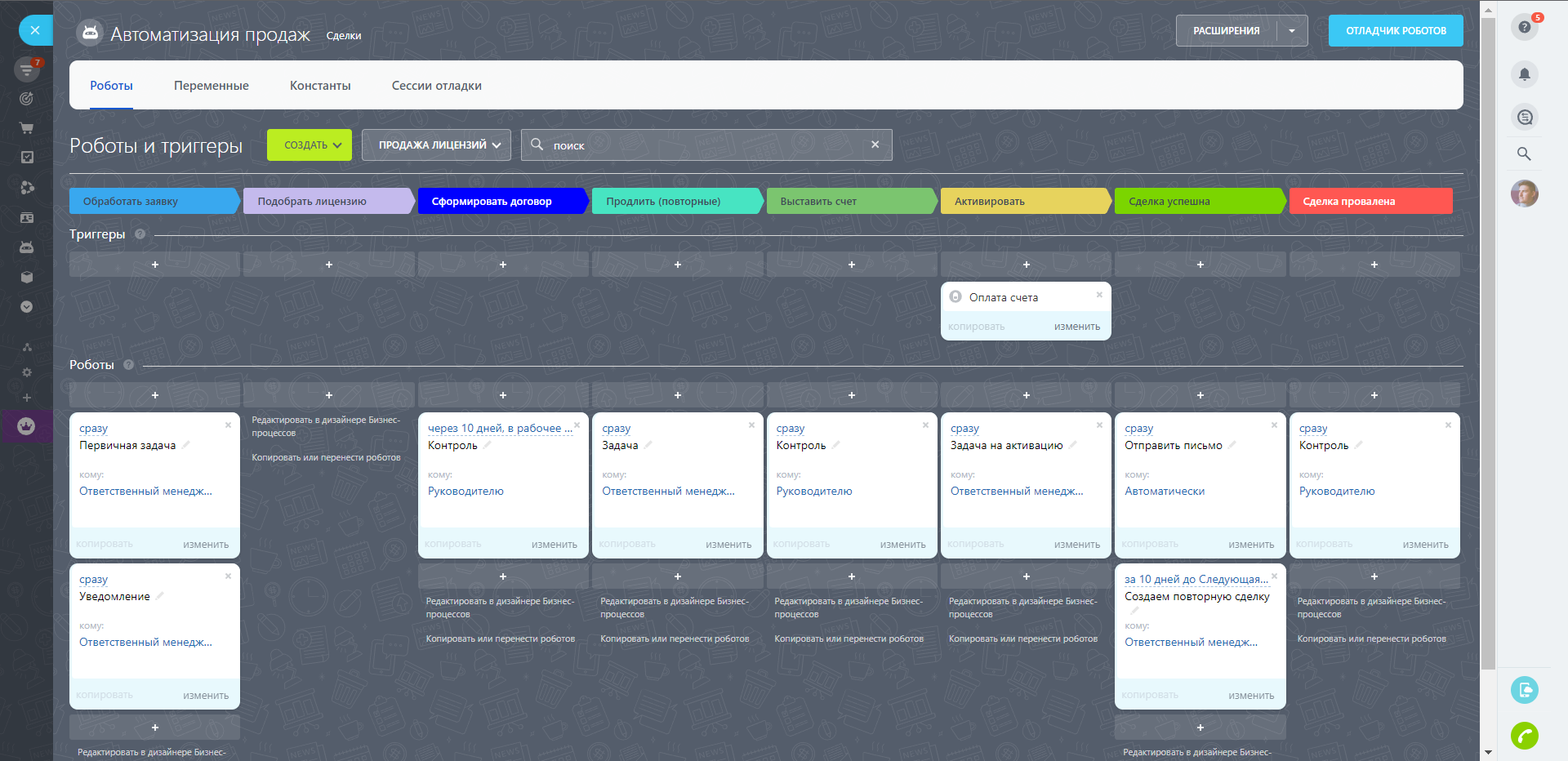Open the help question mark icon with badge

click(1524, 28)
